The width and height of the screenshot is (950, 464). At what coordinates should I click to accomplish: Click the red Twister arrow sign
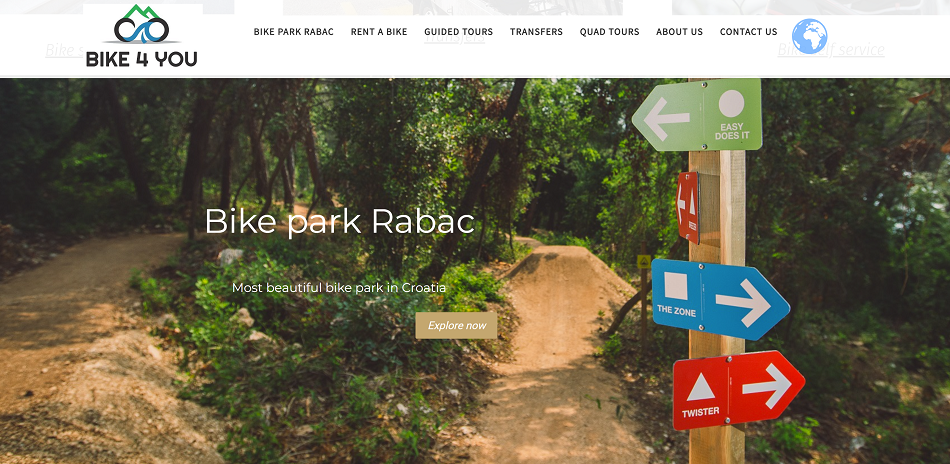tap(739, 389)
